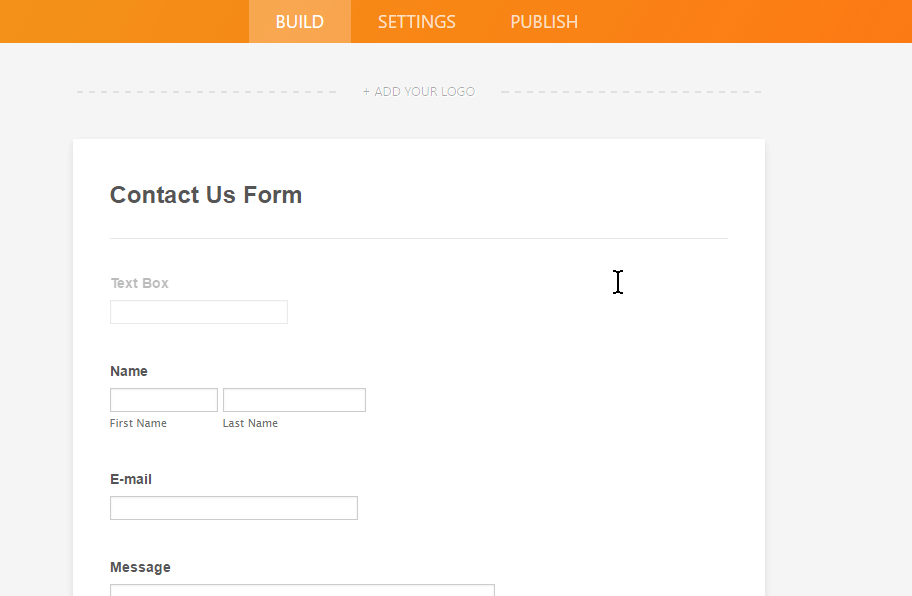Click the divider line below form title
Viewport: 912px width, 596px height.
[418, 239]
